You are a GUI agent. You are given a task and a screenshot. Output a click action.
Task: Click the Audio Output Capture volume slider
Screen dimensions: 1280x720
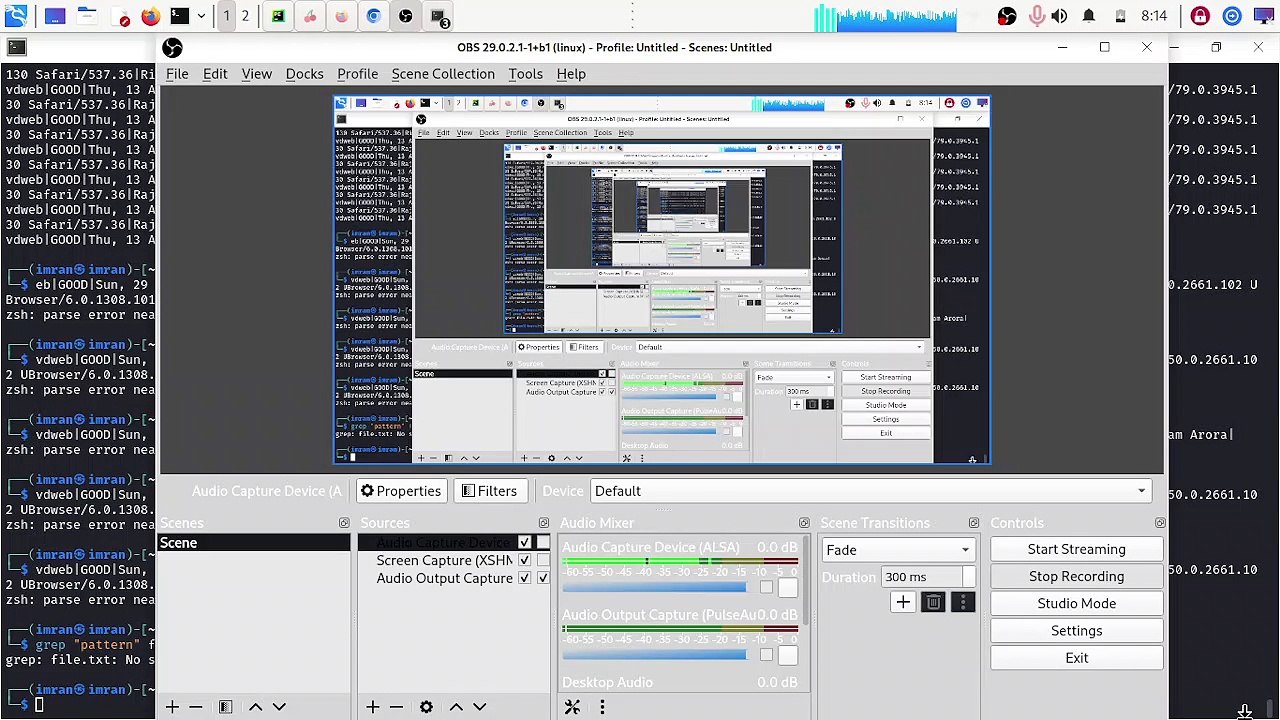coord(655,655)
